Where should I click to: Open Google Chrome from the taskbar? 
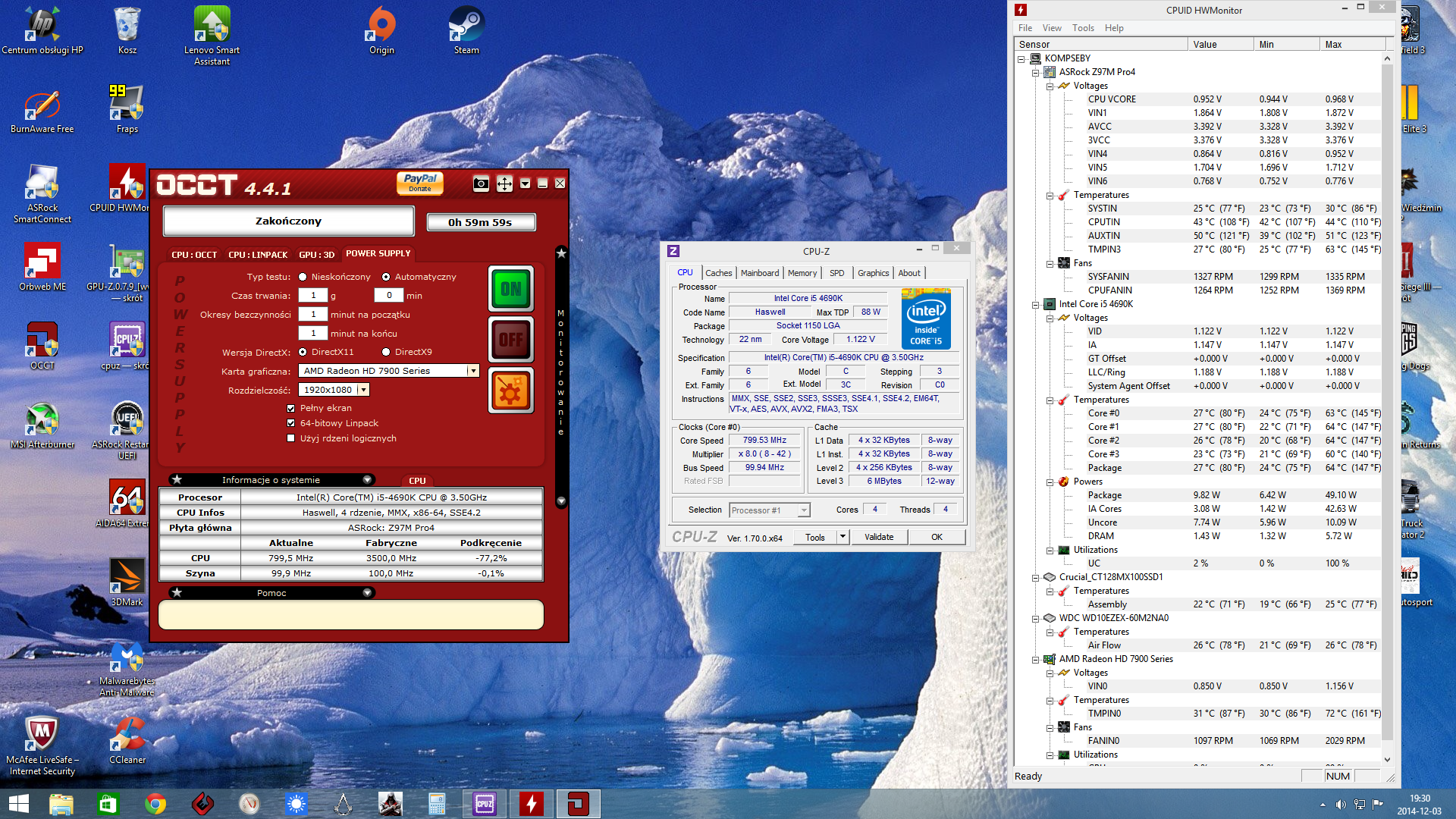coord(155,804)
